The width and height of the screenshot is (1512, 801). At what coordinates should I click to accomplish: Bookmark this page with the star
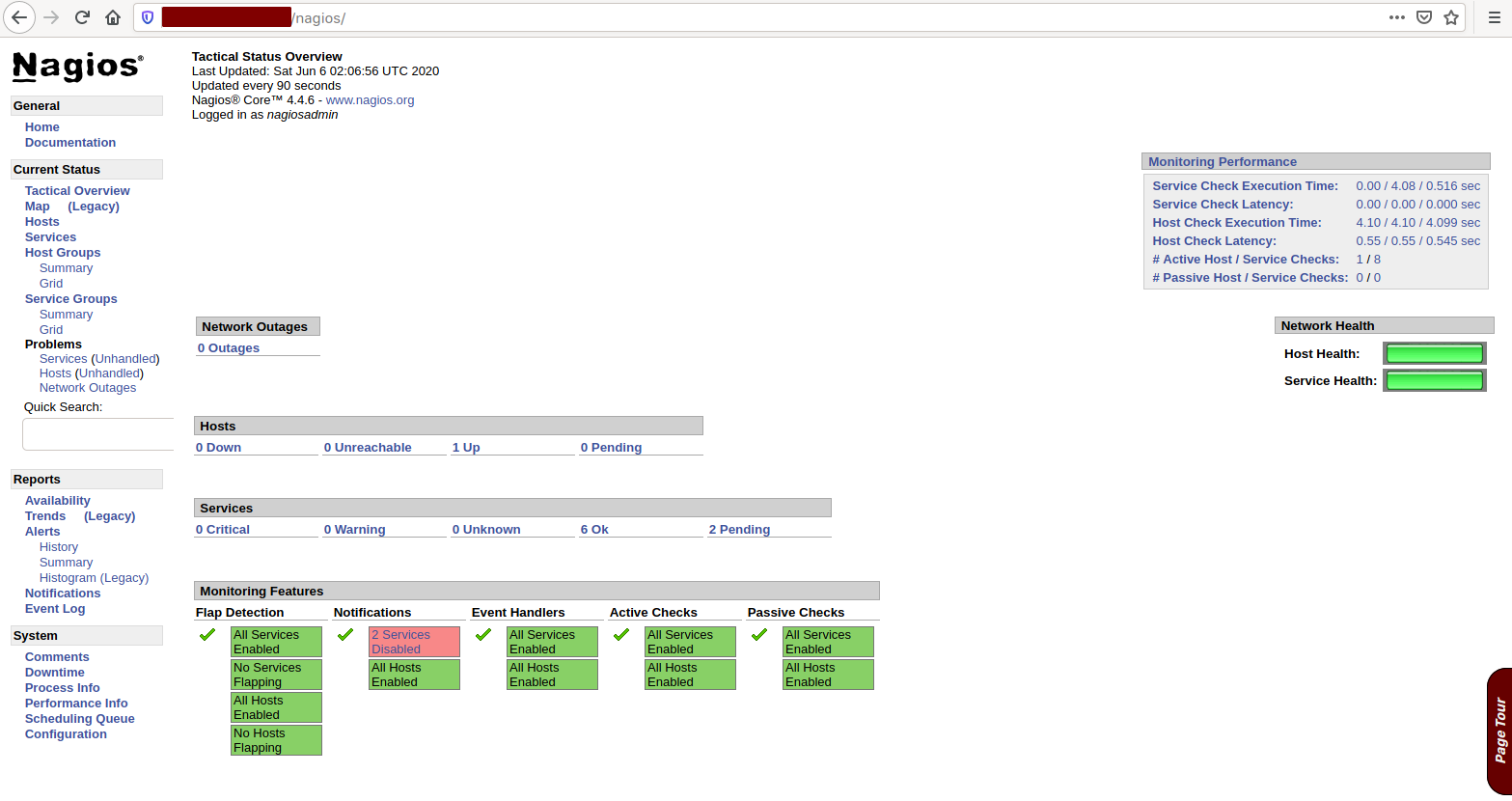click(x=1451, y=17)
